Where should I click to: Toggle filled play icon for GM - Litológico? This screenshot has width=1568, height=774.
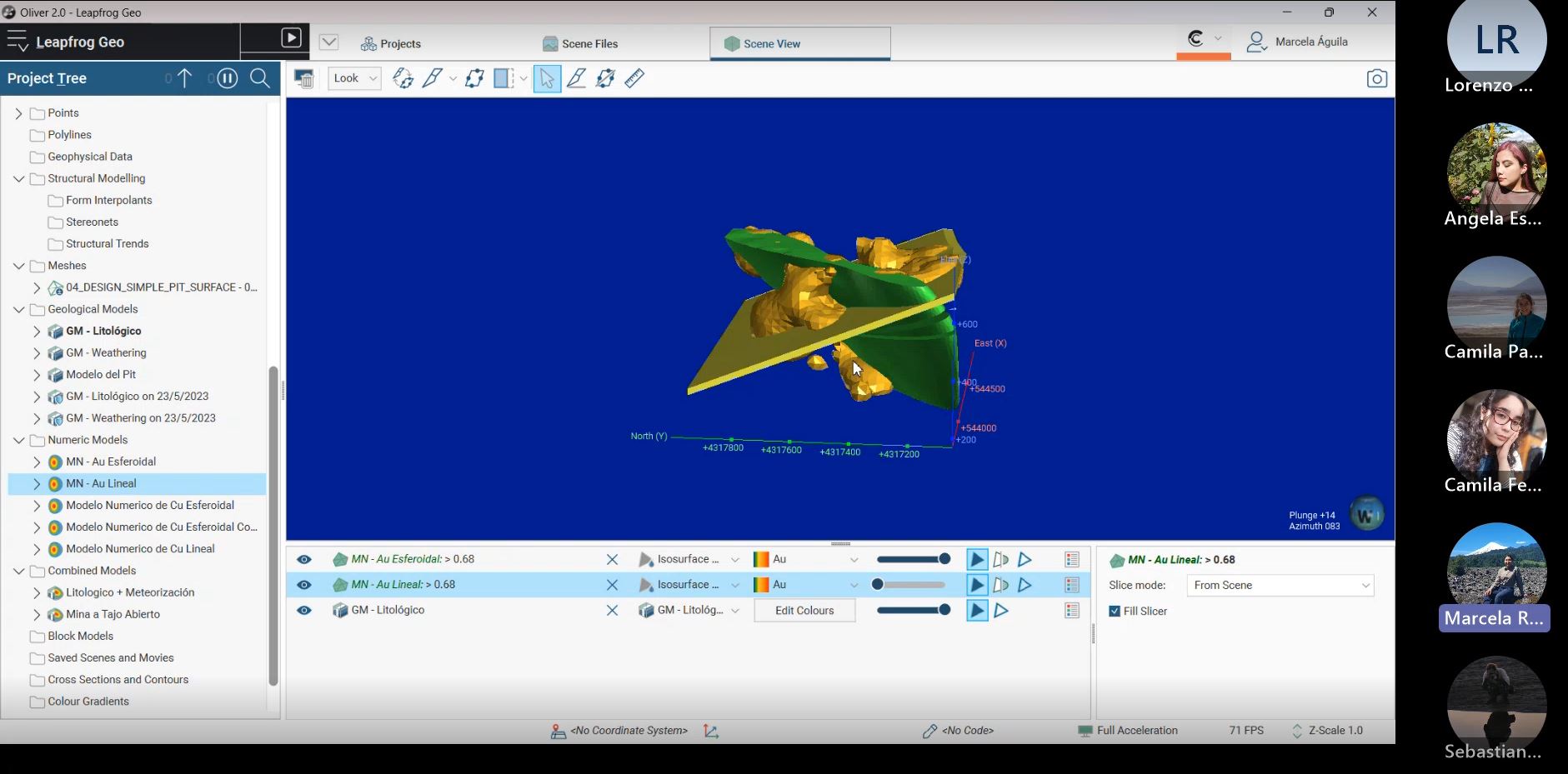(977, 611)
